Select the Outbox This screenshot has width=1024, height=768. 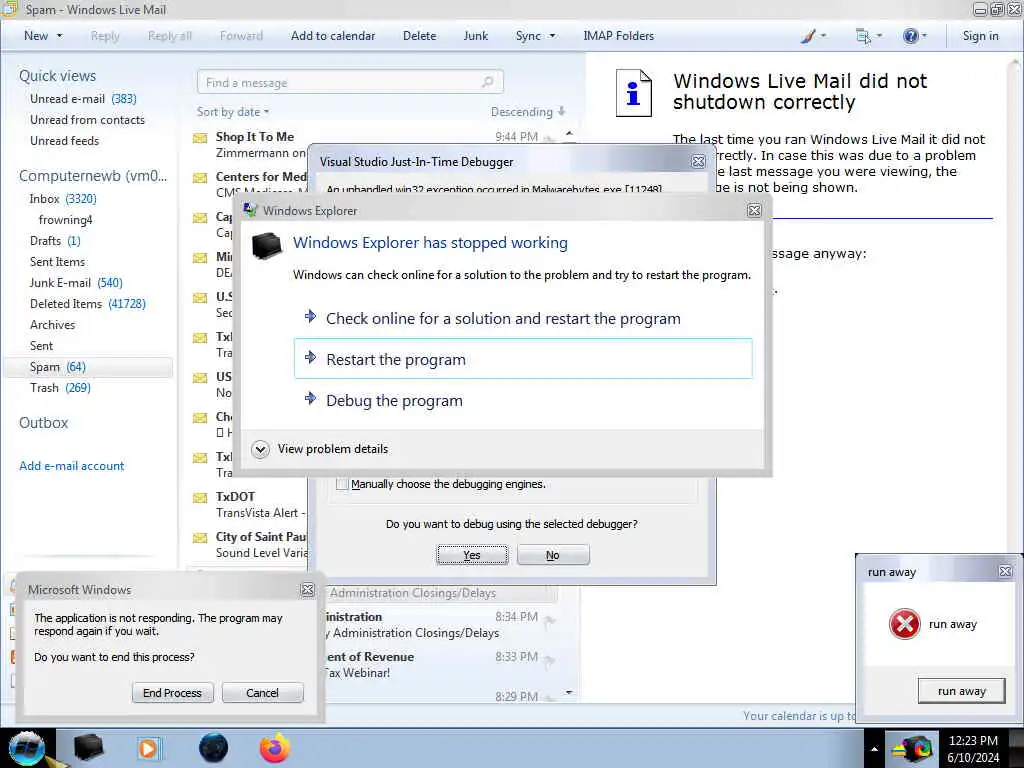point(43,423)
